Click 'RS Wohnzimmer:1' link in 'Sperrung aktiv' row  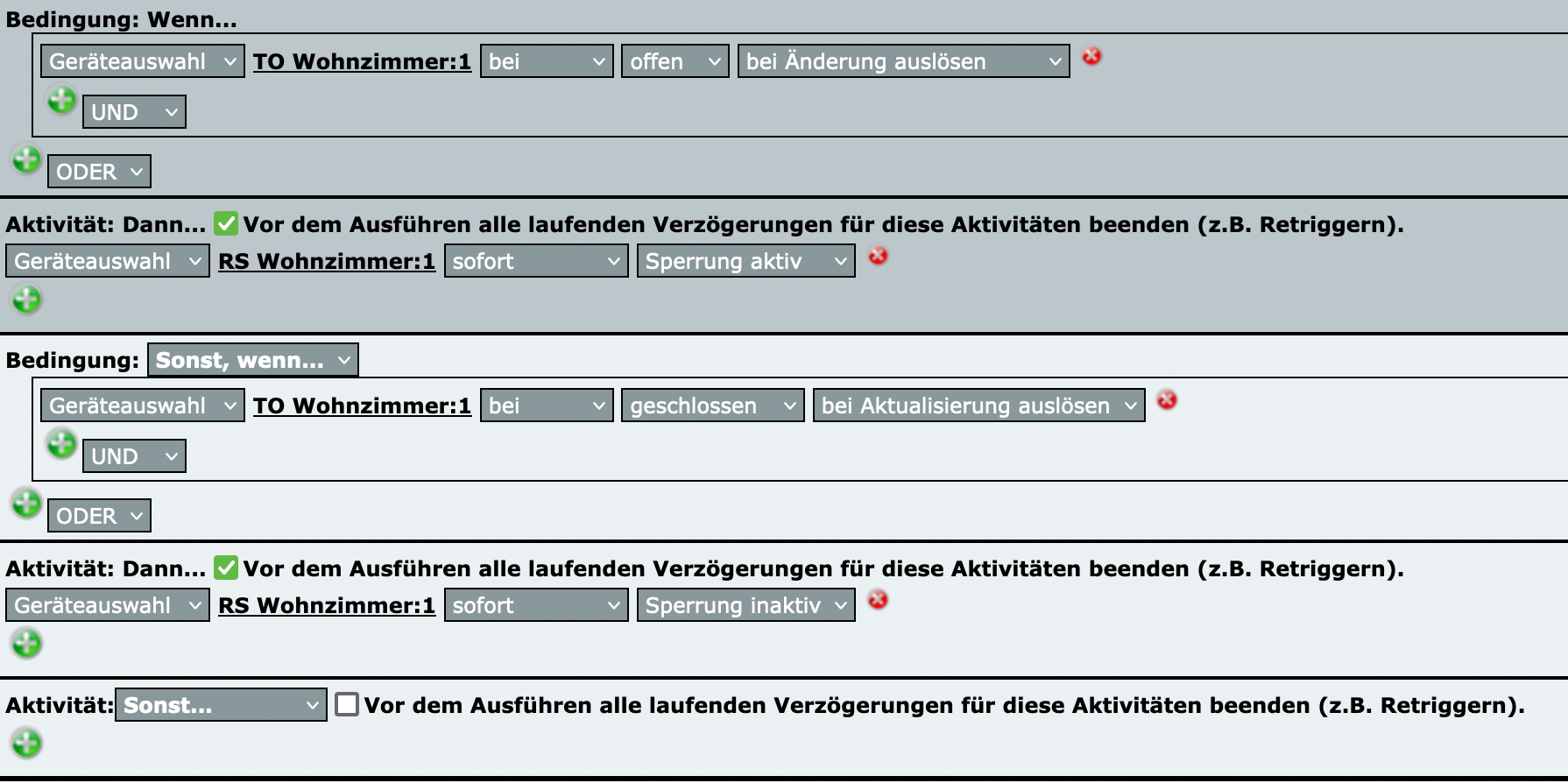pos(326,261)
